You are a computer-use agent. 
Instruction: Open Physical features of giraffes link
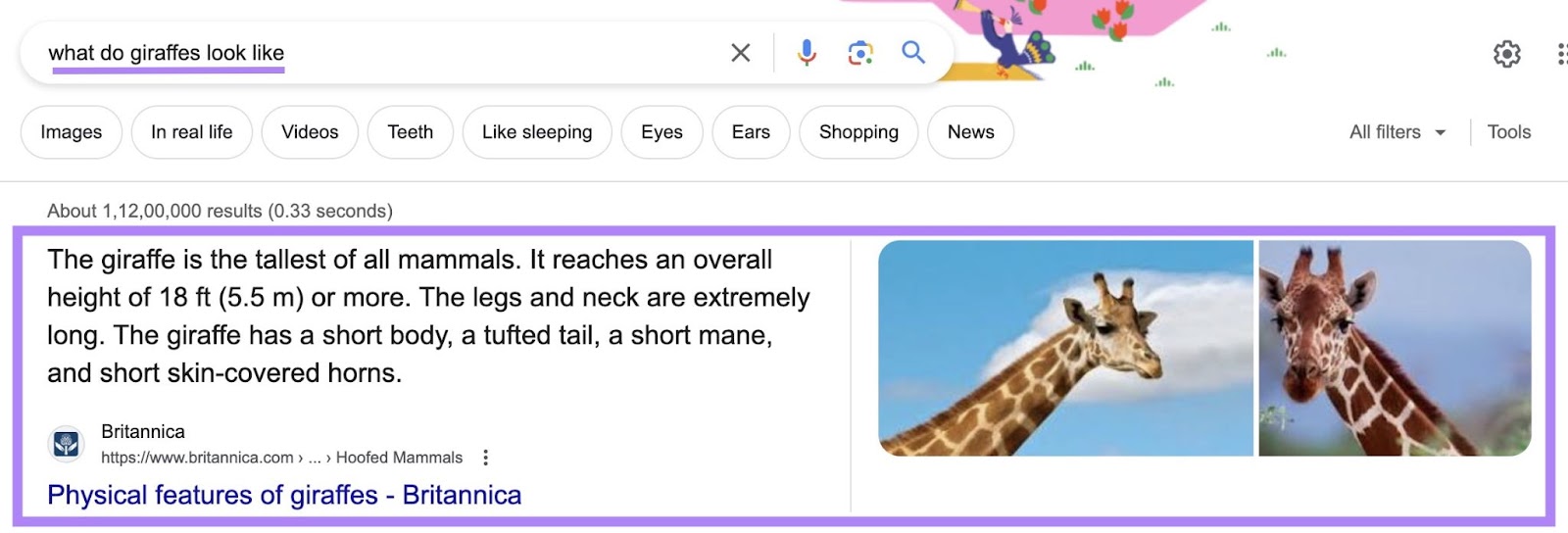284,495
